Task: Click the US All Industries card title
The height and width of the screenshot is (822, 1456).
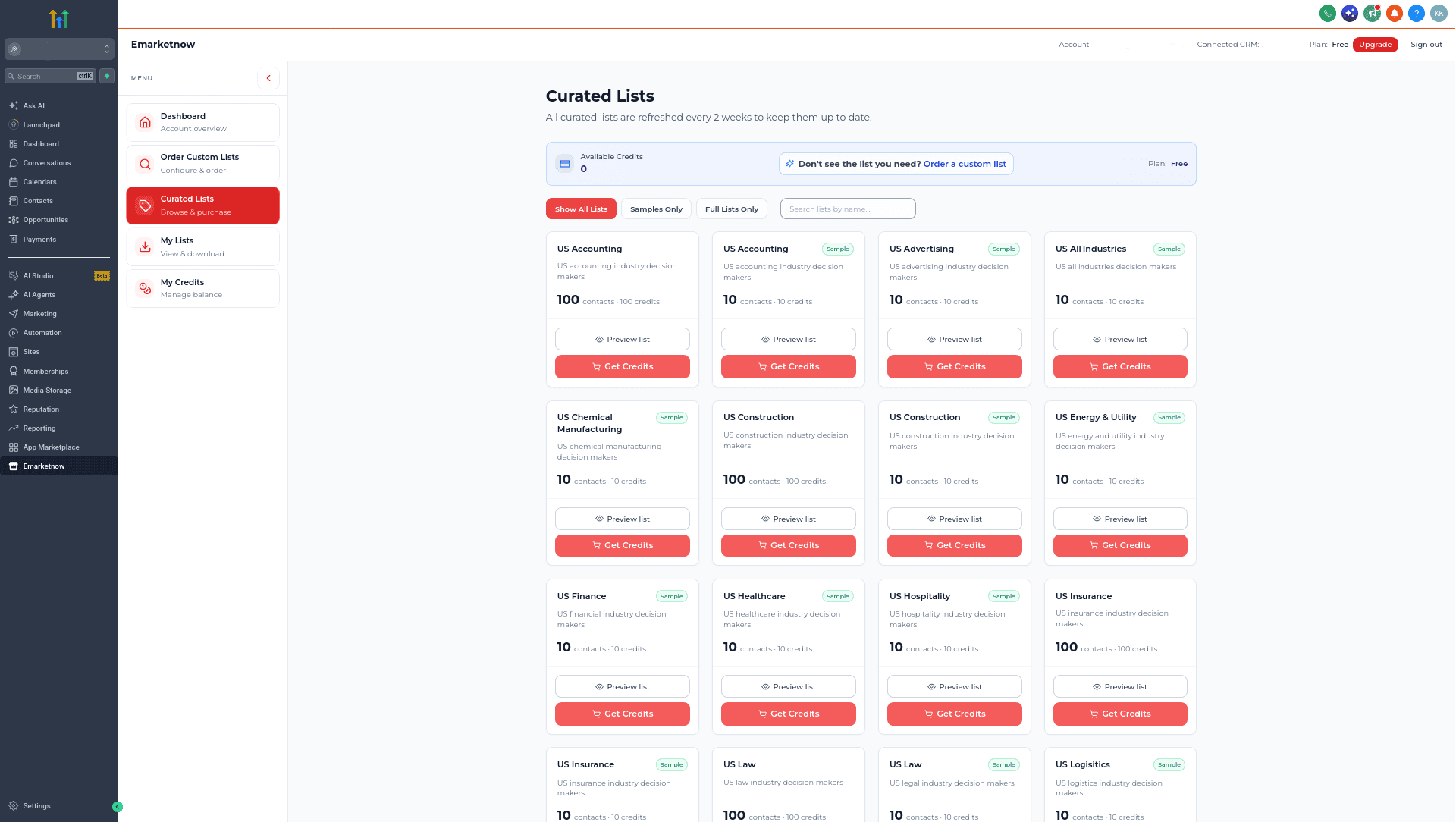Action: (x=1090, y=249)
